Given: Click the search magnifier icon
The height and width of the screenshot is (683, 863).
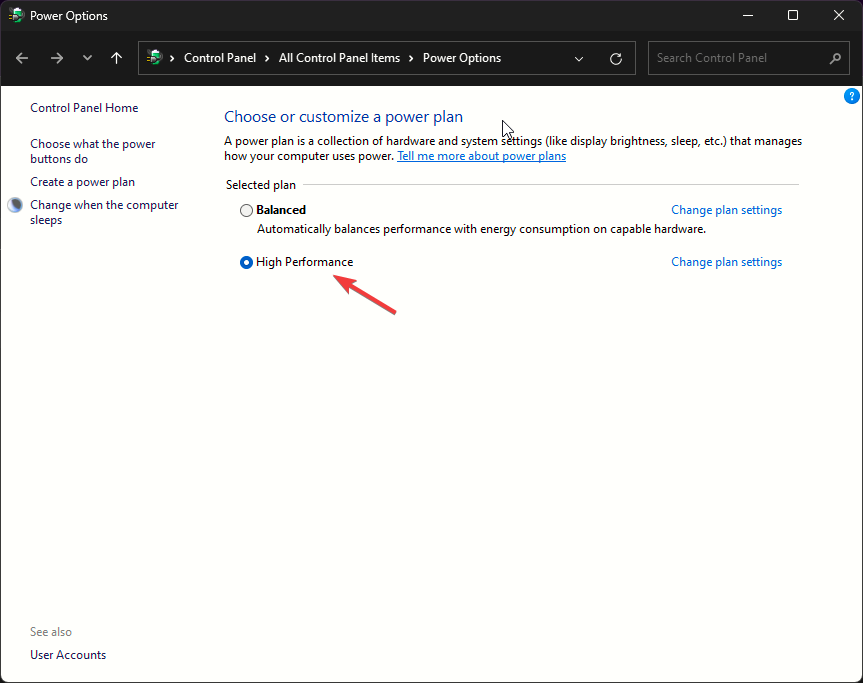Looking at the screenshot, I should [x=836, y=58].
